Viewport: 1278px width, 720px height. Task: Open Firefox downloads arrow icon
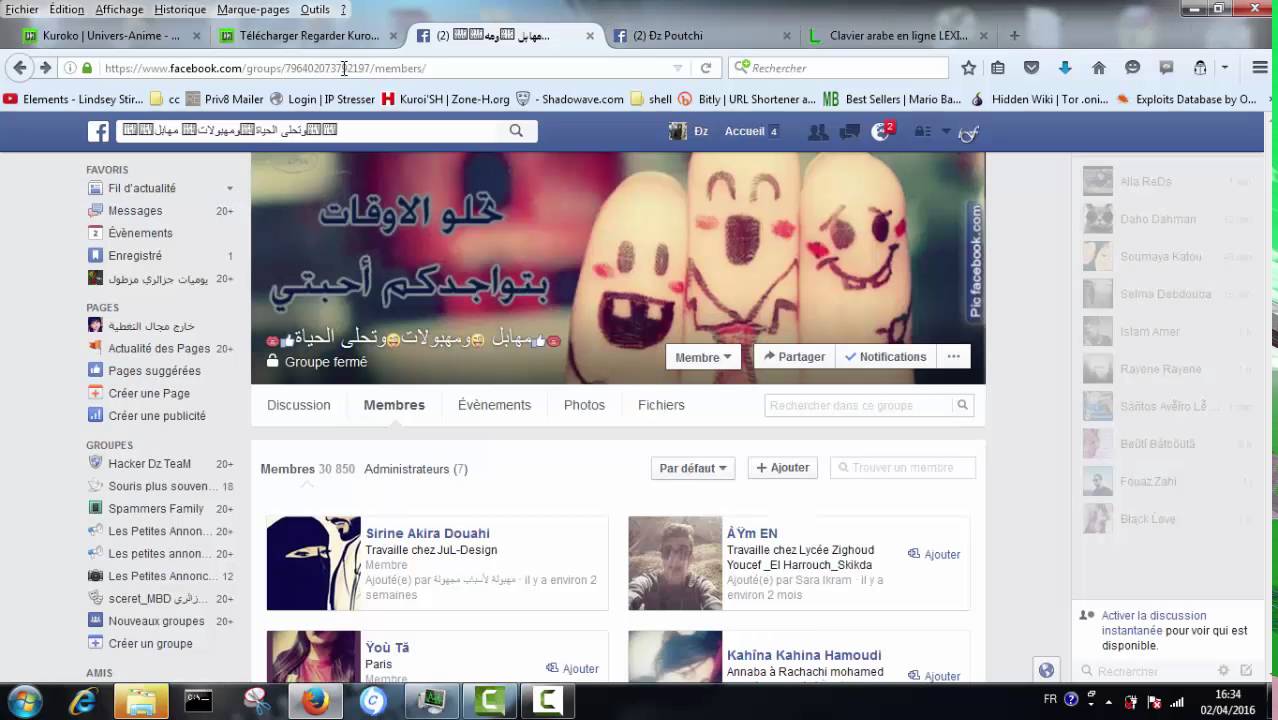tap(1065, 68)
